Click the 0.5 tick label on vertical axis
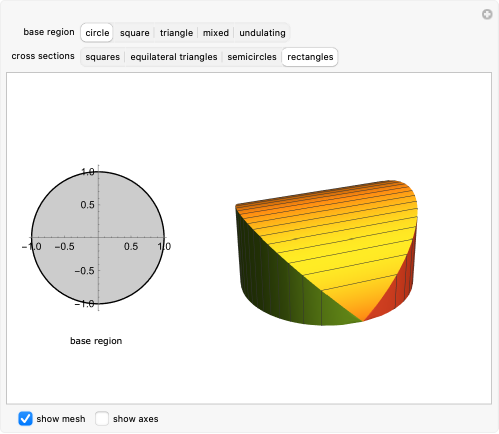This screenshot has width=499, height=434. click(87, 205)
